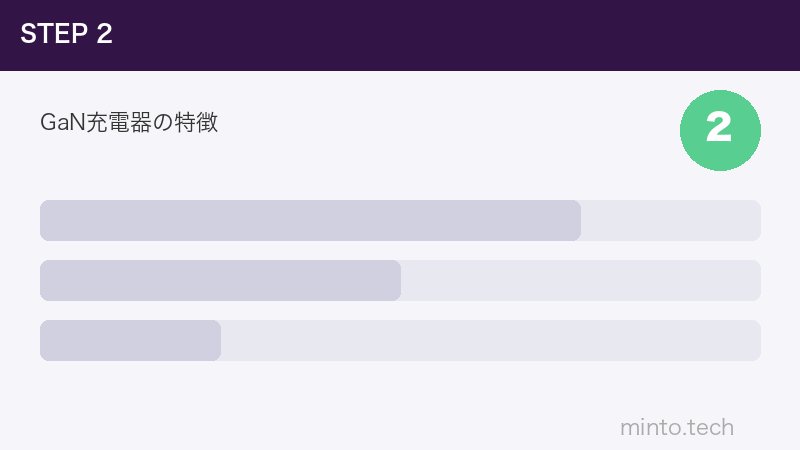Click the unfilled track of the middle bar

(x=580, y=280)
